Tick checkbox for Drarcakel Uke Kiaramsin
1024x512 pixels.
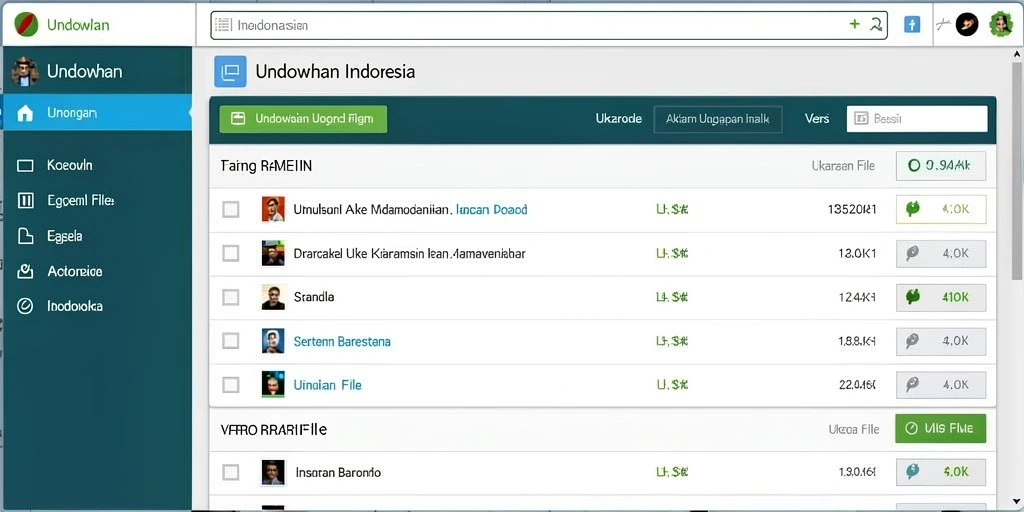[x=231, y=253]
